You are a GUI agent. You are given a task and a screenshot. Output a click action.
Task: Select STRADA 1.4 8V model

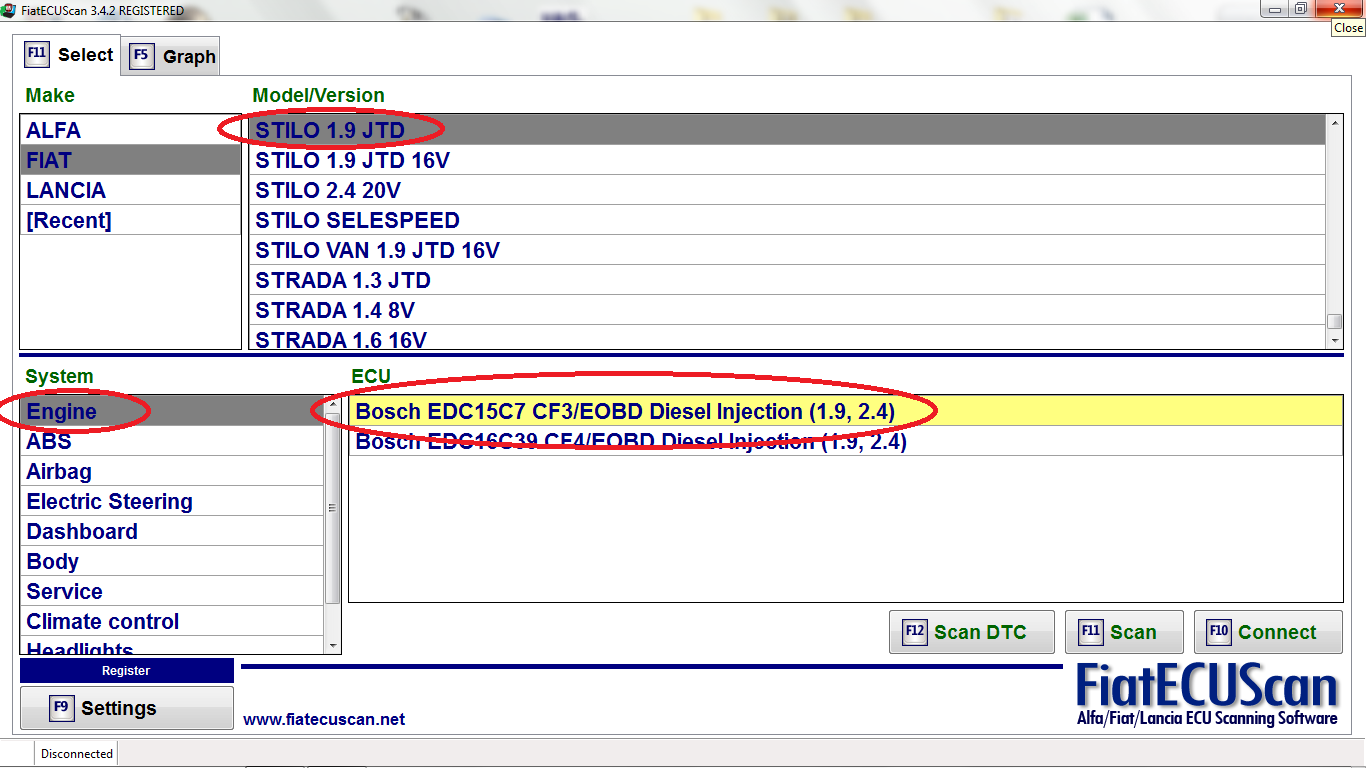point(788,310)
